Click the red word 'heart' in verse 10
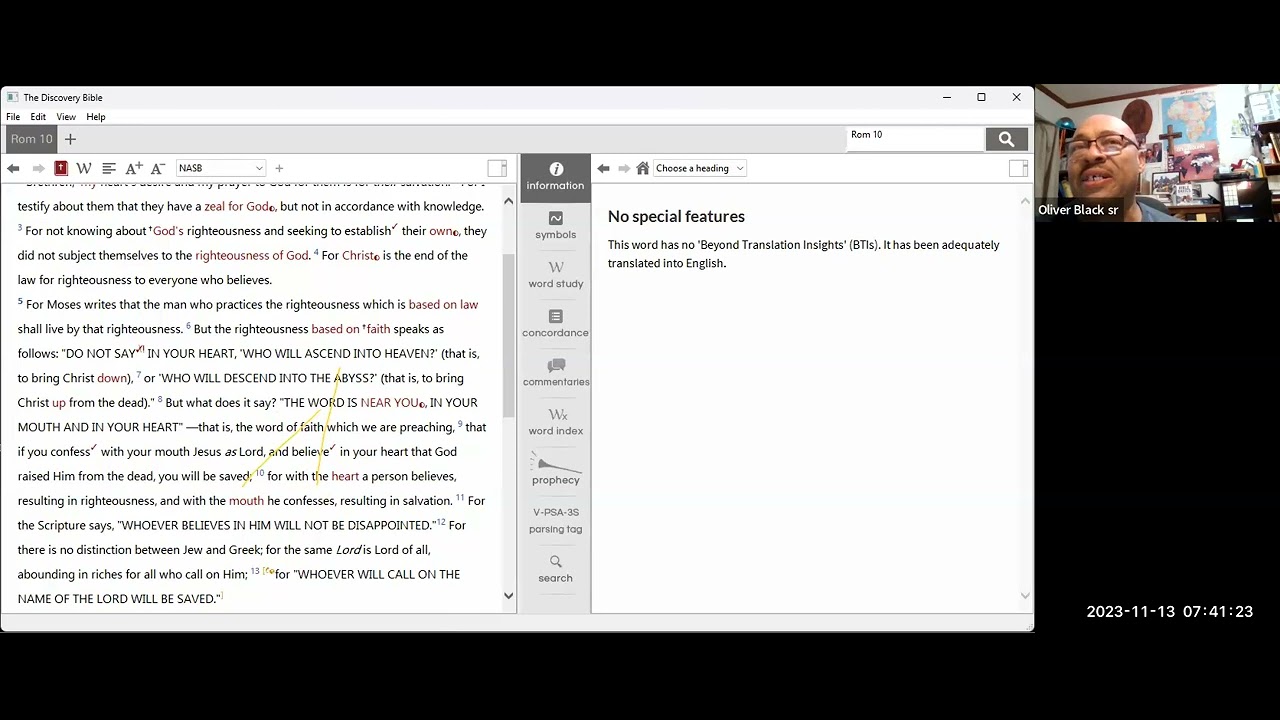Screen dimensions: 1280x720 (x=345, y=476)
